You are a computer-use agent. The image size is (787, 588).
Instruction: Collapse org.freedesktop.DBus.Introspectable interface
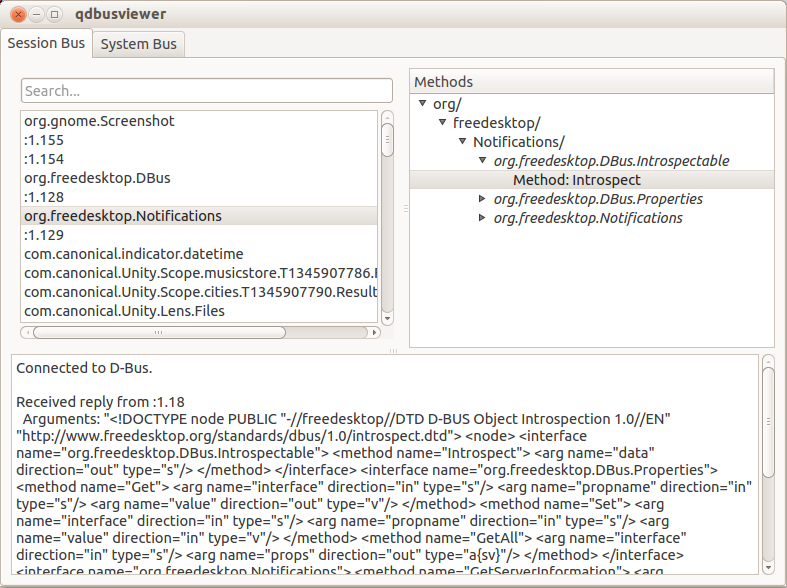pos(482,160)
